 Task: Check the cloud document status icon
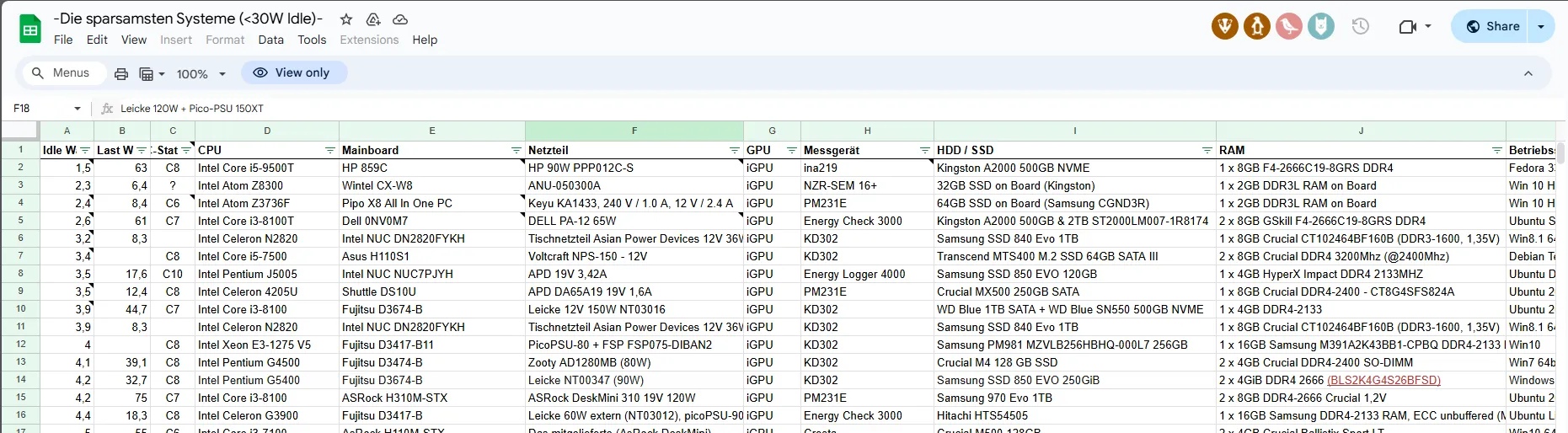[x=400, y=19]
